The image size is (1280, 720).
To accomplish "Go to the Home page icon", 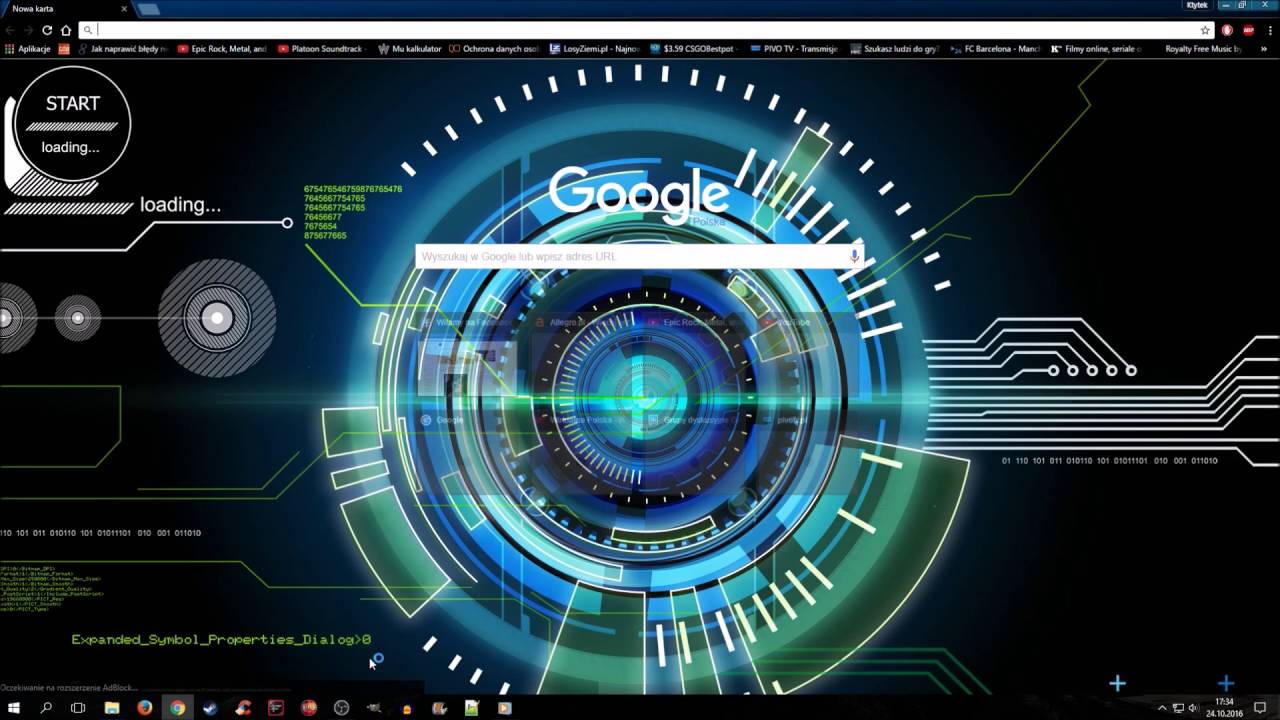I will click(66, 30).
